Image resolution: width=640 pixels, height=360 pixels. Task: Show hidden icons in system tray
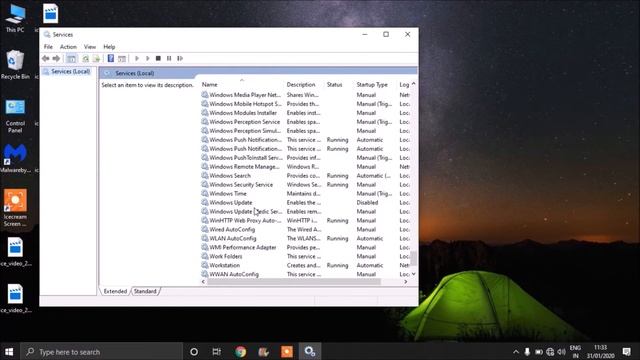point(516,352)
